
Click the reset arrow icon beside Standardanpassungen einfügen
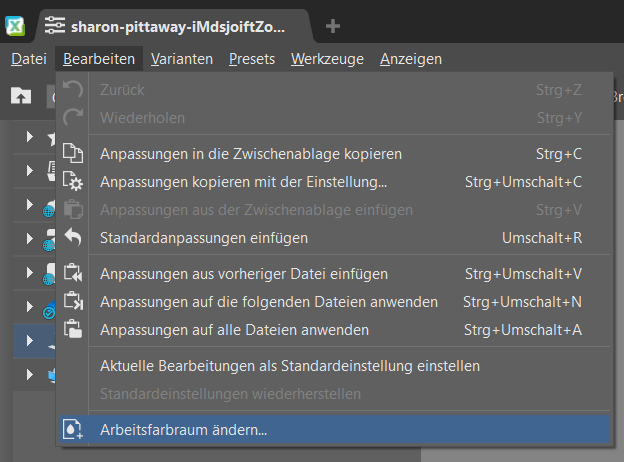pyautogui.click(x=73, y=237)
